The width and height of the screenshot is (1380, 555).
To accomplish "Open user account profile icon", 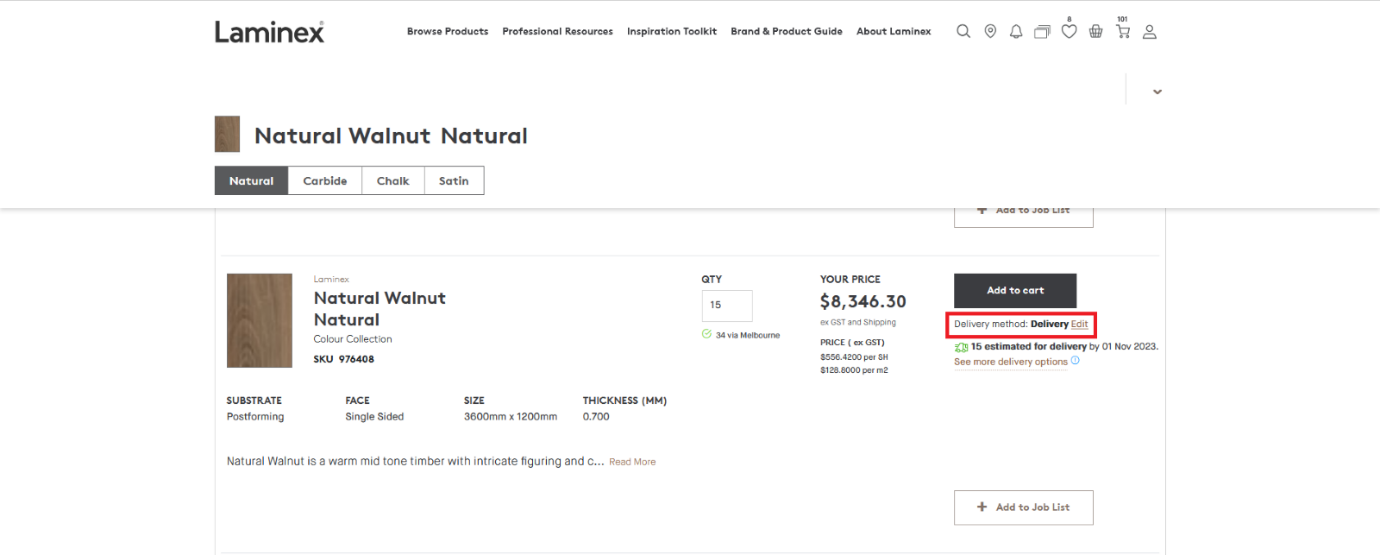I will [x=1149, y=31].
